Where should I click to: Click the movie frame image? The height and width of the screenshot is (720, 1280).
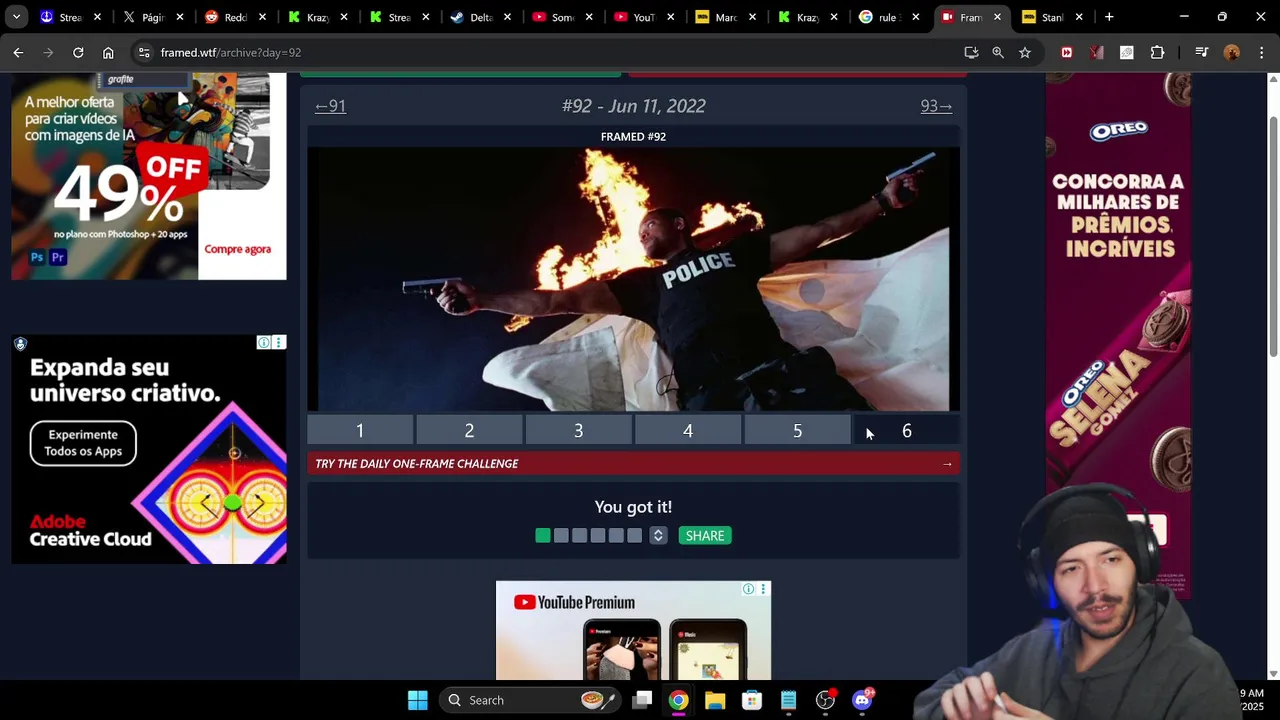click(x=633, y=279)
